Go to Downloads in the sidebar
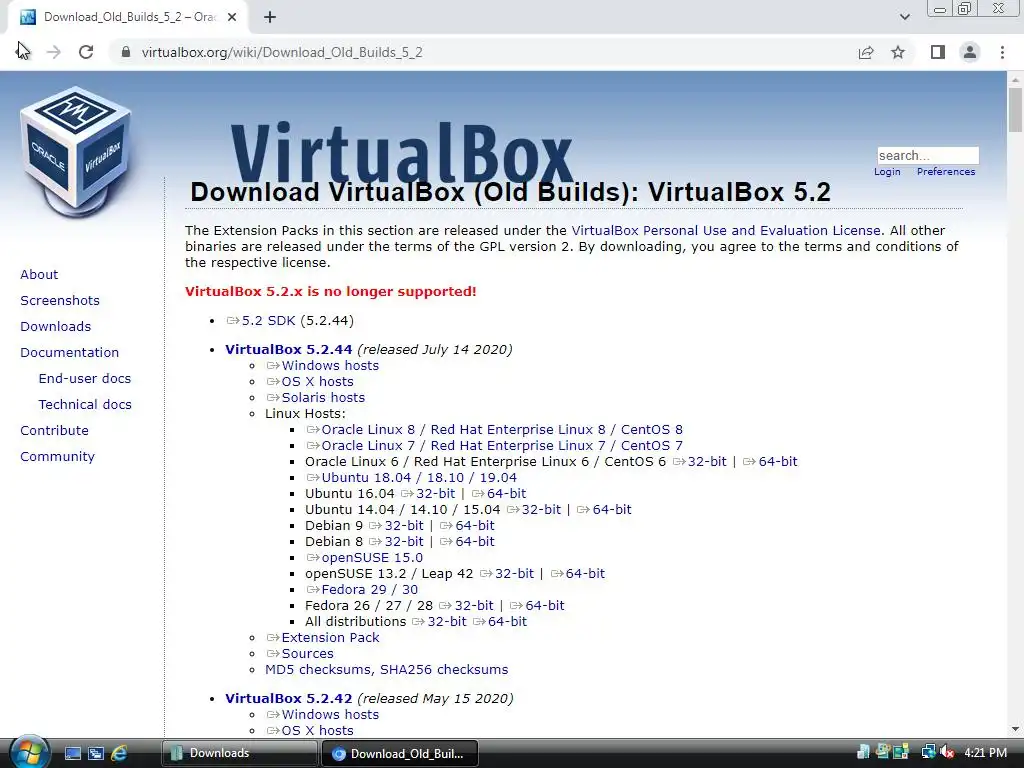Screen dimensions: 1024x768 pos(56,327)
